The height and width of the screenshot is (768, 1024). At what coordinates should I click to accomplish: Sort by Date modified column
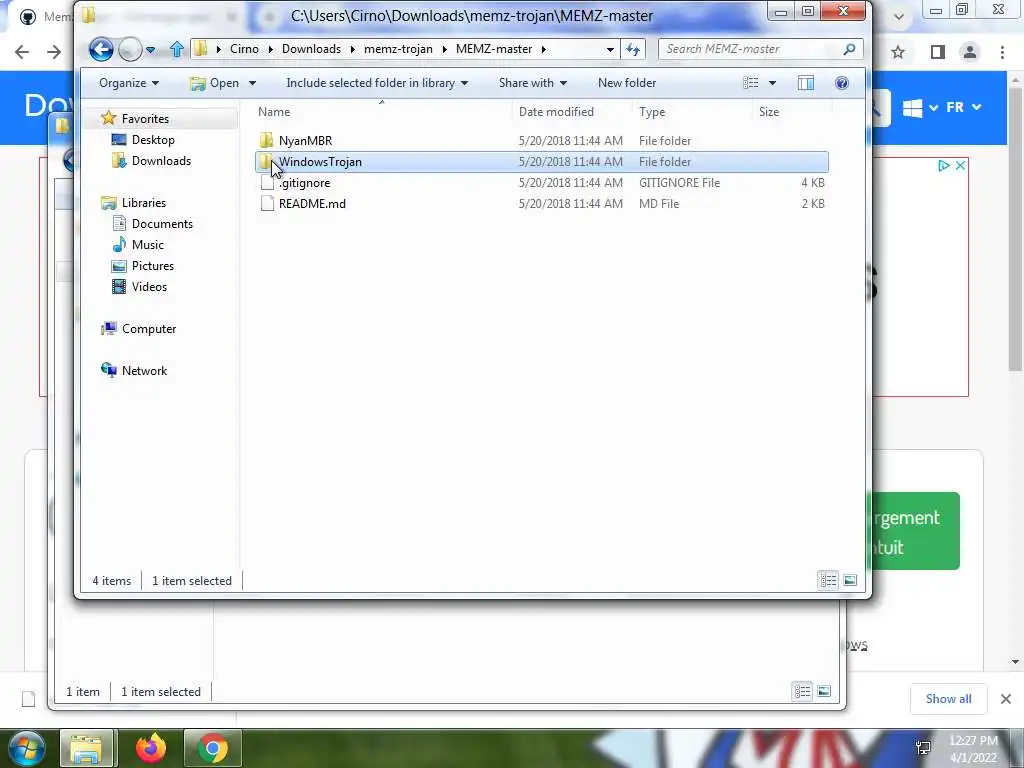[572, 112]
